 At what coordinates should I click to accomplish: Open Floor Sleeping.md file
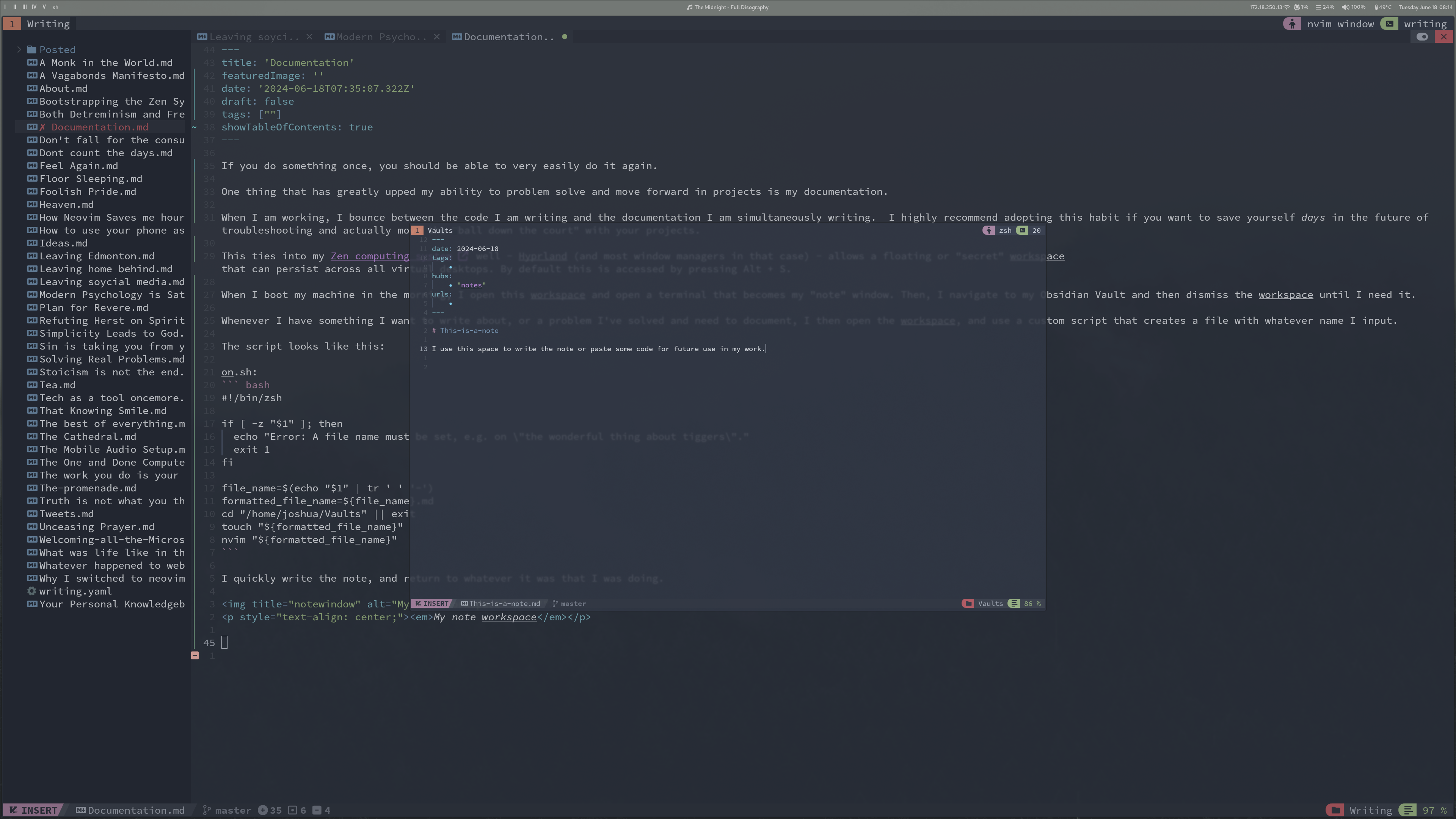[x=91, y=179]
